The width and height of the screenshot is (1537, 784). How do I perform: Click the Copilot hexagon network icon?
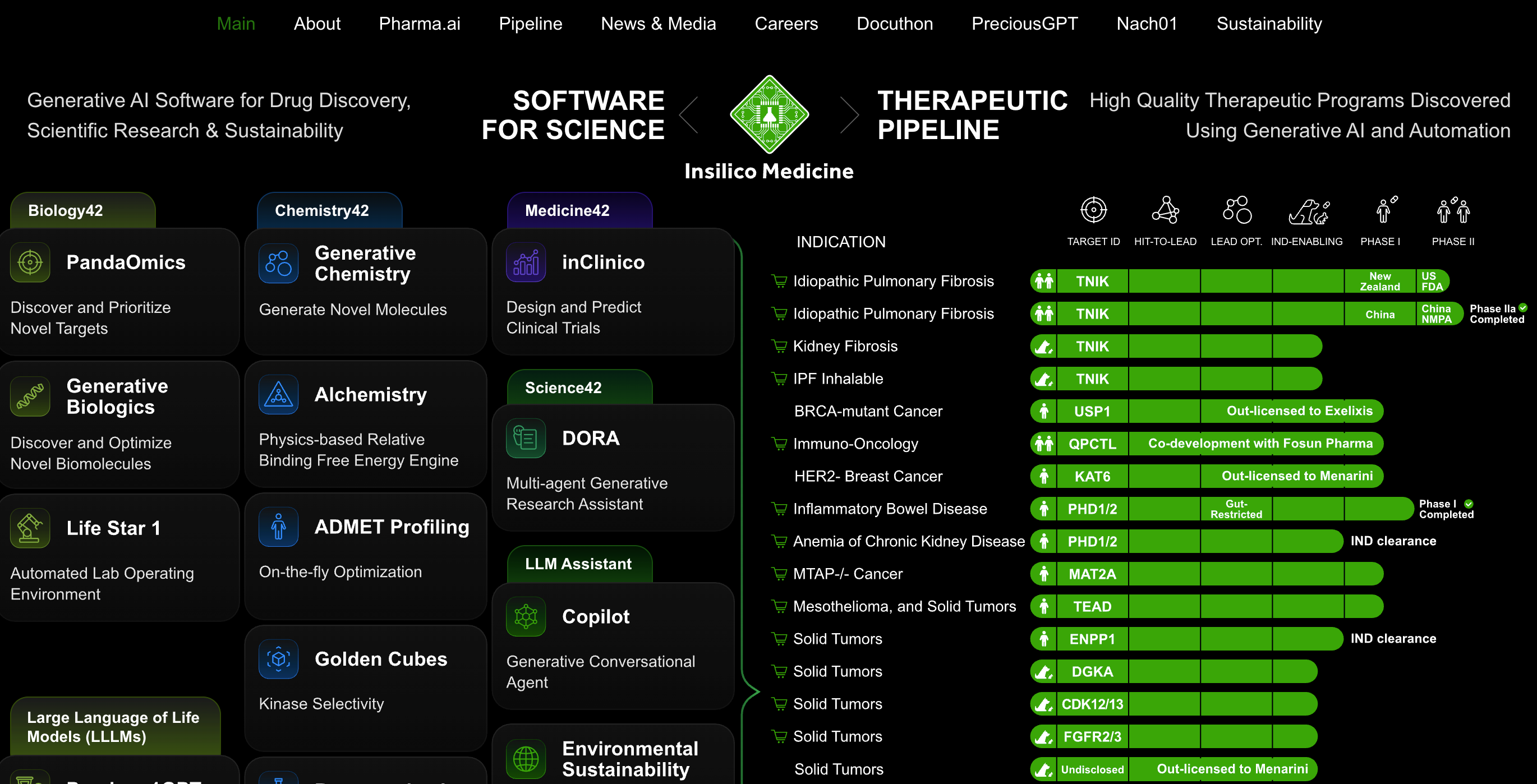click(526, 616)
